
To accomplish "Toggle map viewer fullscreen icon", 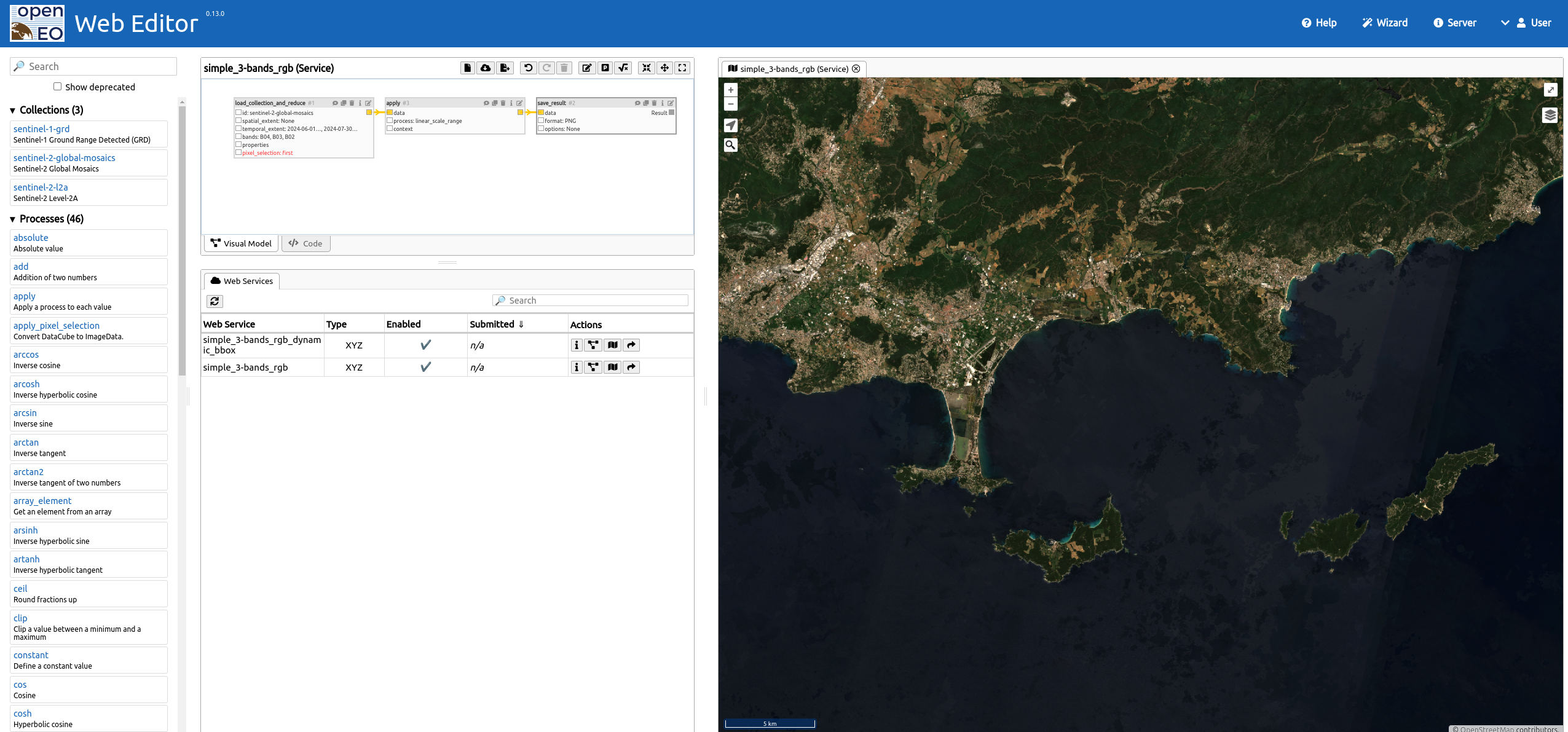I will coord(1550,90).
